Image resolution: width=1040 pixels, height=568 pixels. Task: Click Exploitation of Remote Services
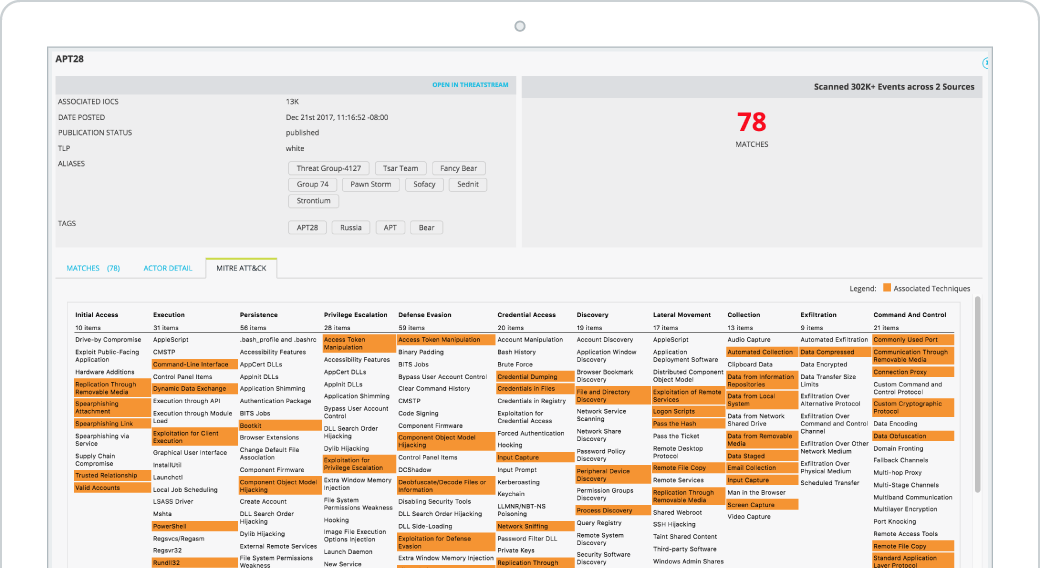click(688, 395)
